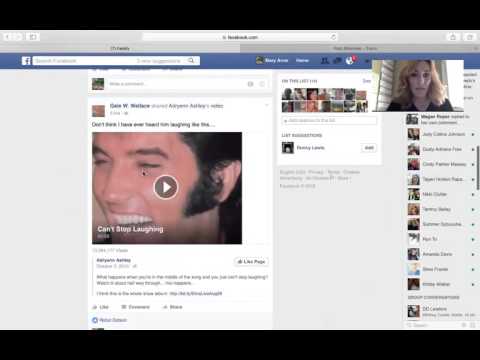Click Like under the Elvis video post
This screenshot has height=360, width=480.
click(101, 307)
